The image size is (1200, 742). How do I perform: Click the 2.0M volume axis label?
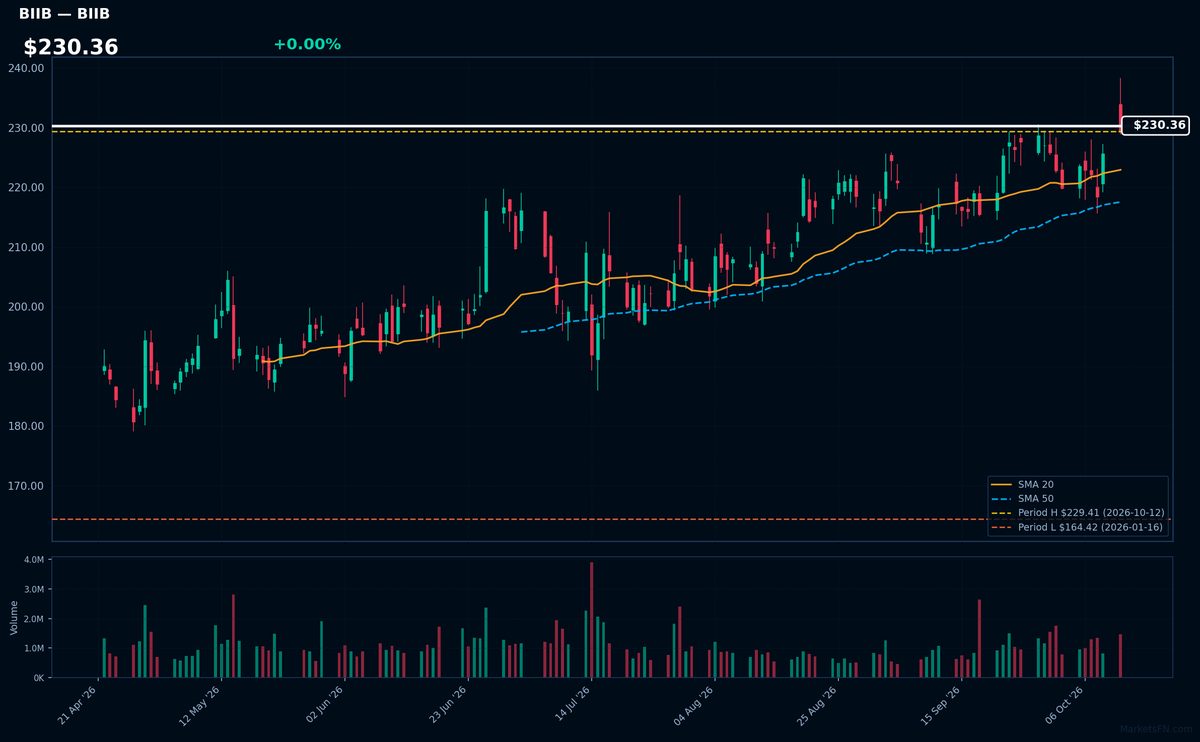point(34,619)
